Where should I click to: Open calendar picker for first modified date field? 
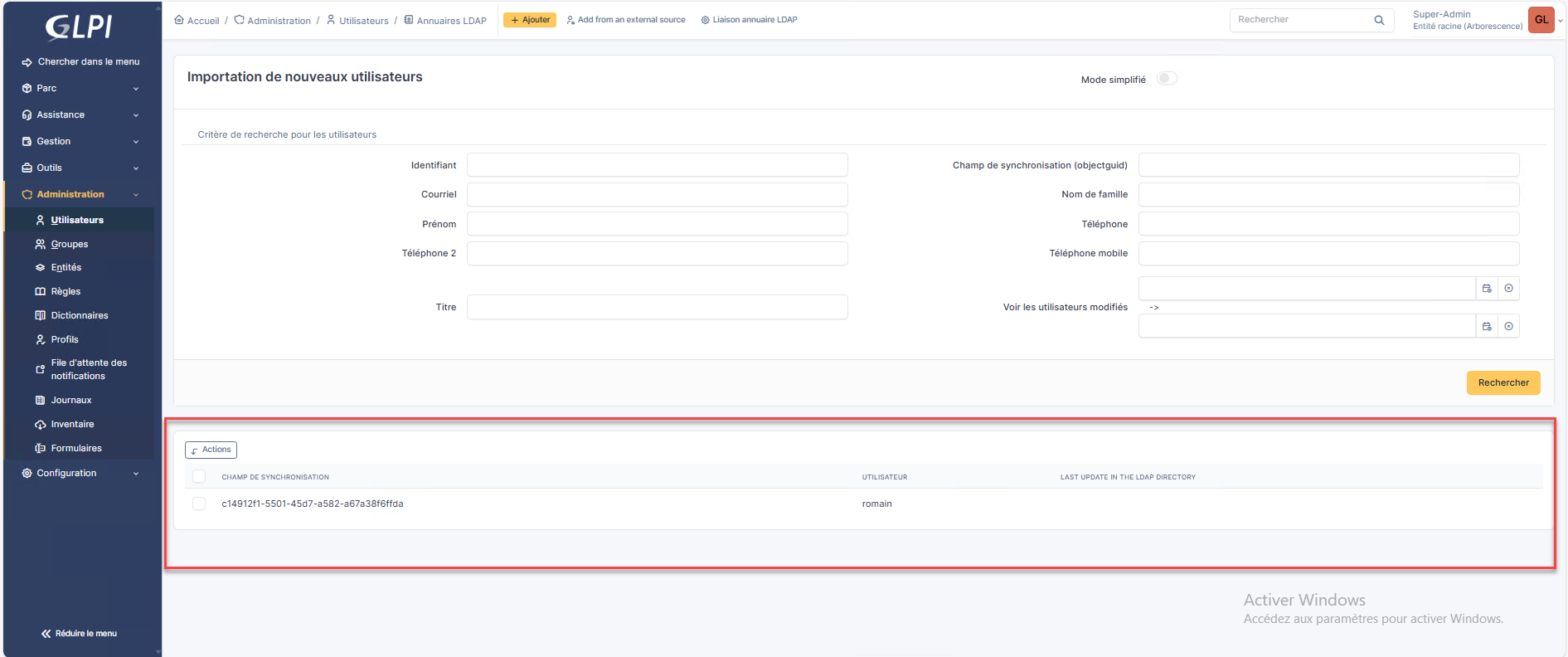point(1487,289)
